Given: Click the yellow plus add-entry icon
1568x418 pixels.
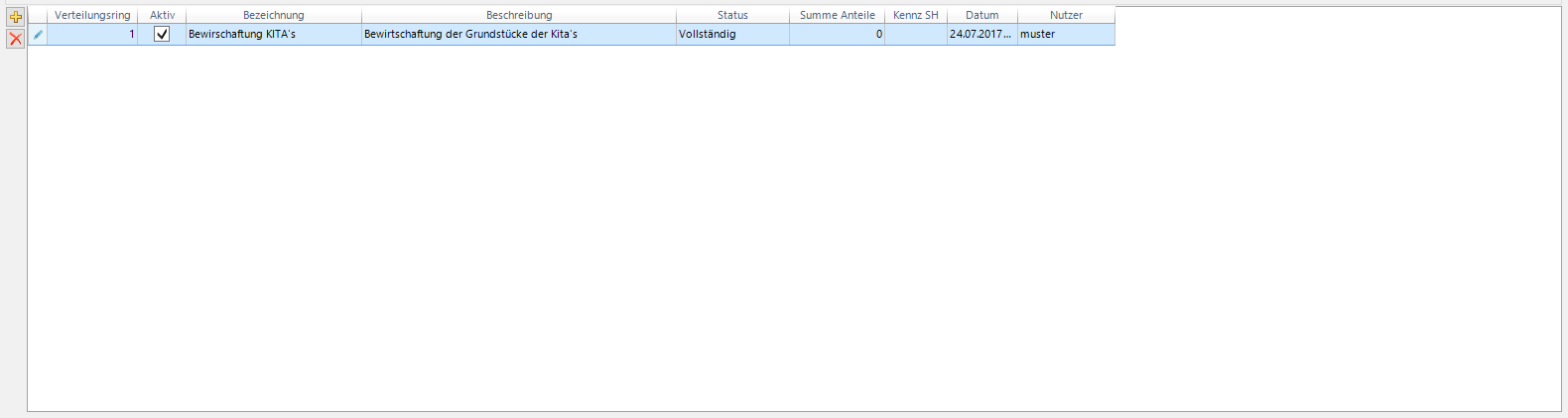Looking at the screenshot, I should [15, 17].
